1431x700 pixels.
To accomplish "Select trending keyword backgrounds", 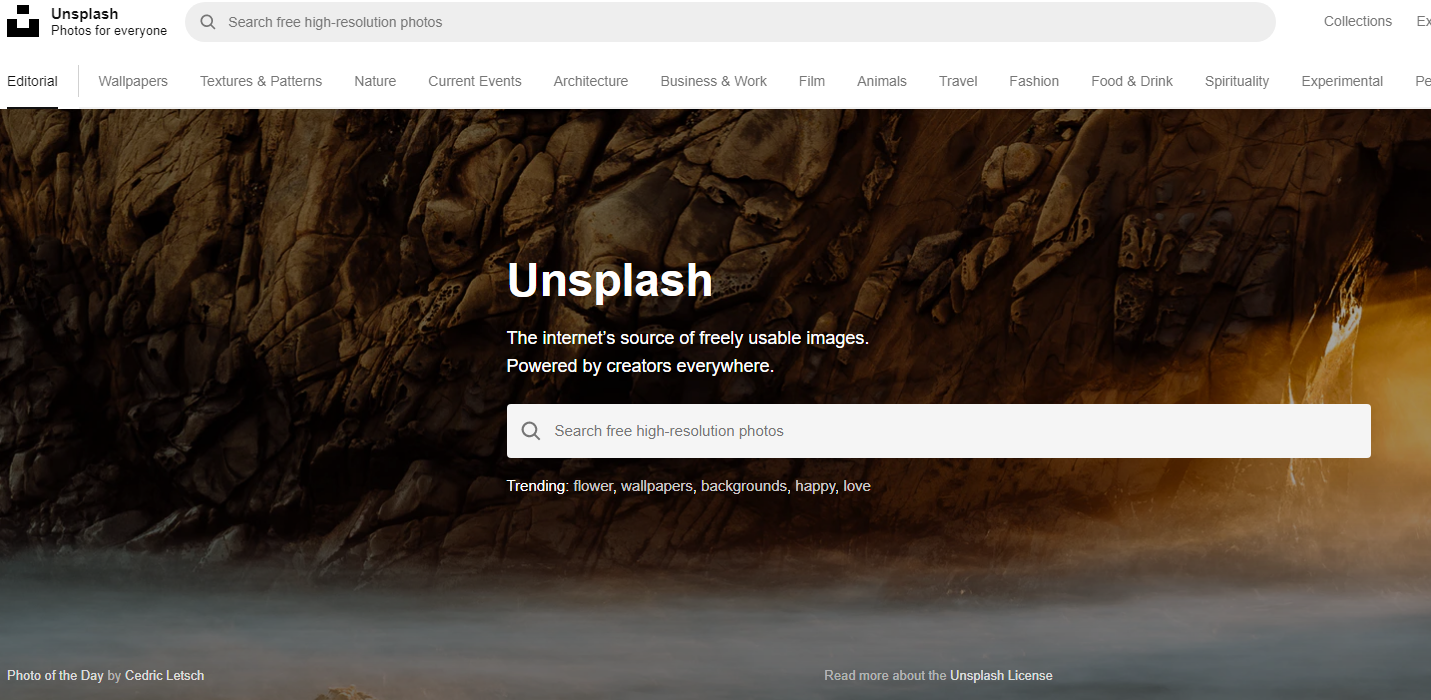I will [x=743, y=486].
